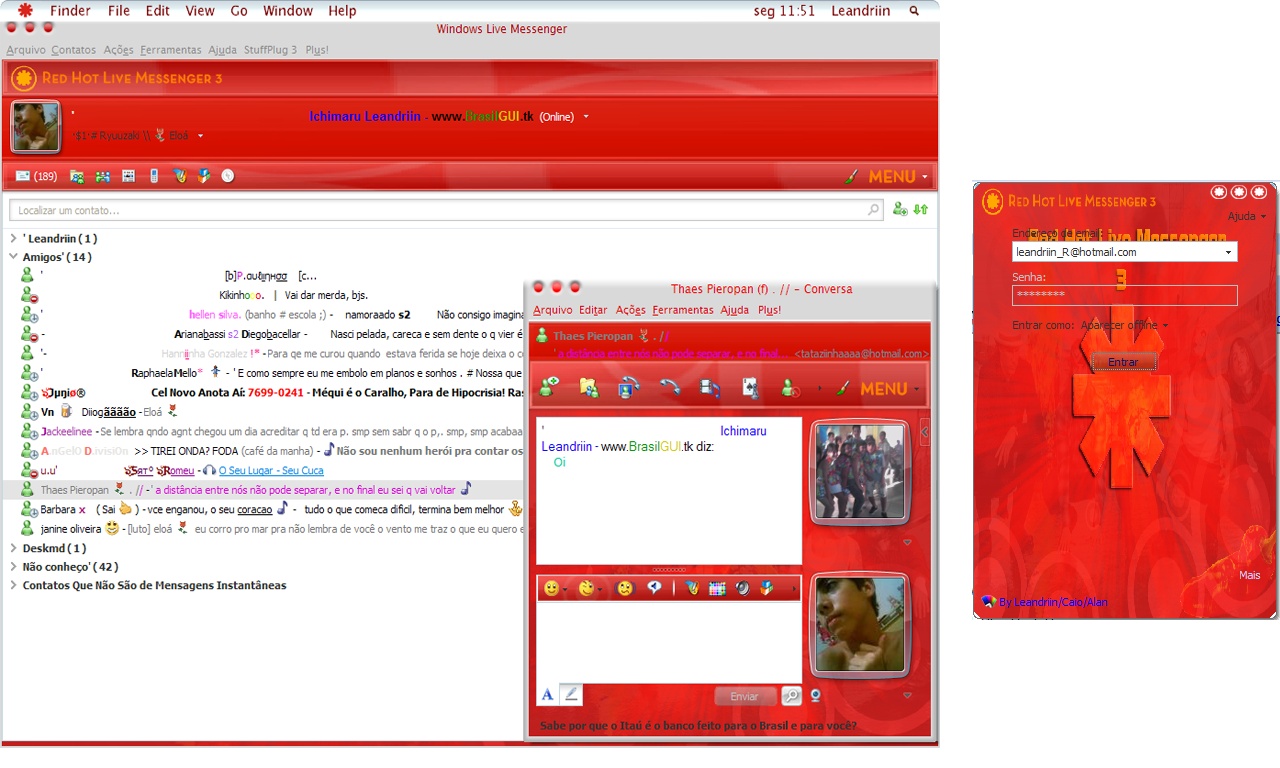
Task: Open StuffPlug 3 menu
Action: pyautogui.click(x=270, y=50)
